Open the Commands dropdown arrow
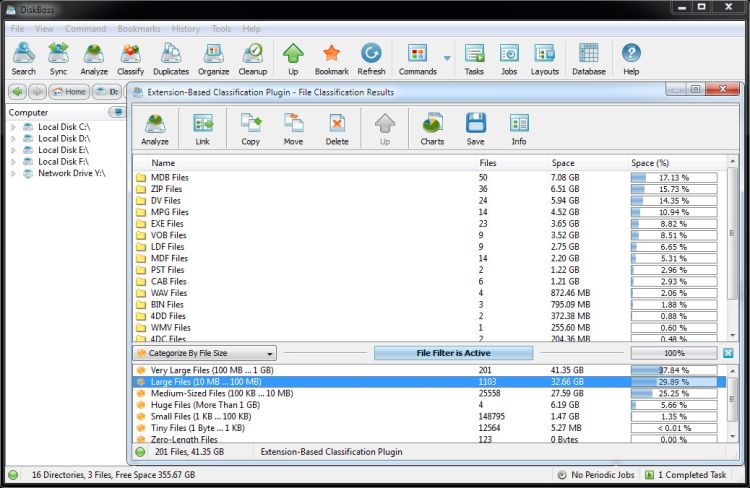 point(446,59)
